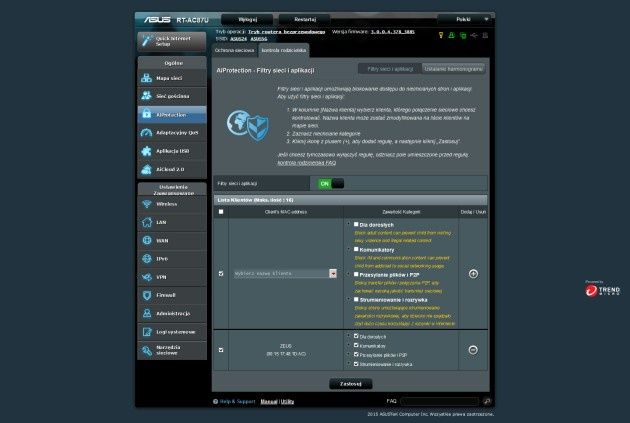Viewport: 630px width, 423px height.
Task: Check Przesyłanie plików i P2P for new client
Action: [356, 274]
